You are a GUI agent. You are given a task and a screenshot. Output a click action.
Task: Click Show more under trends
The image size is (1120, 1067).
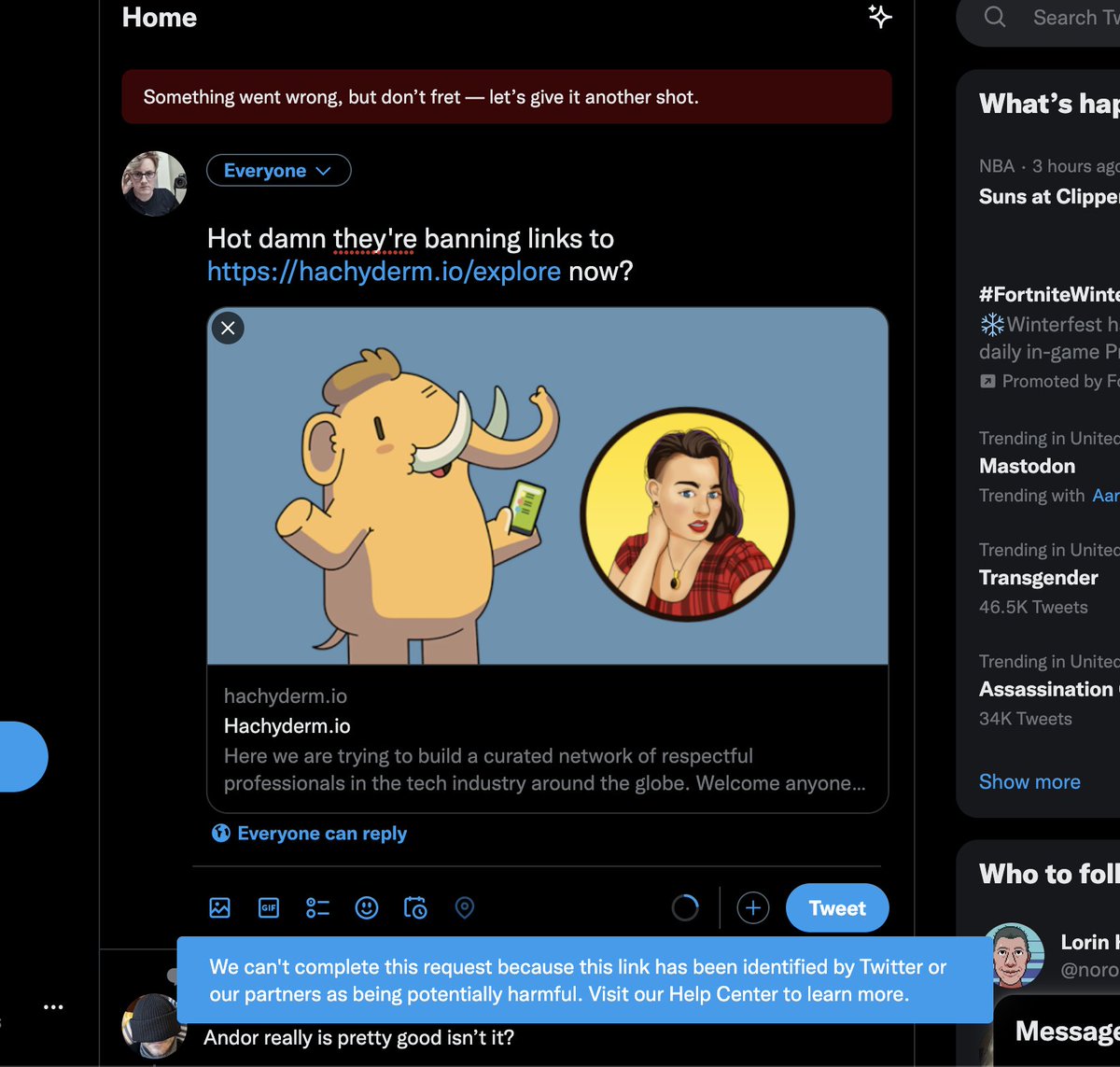coord(1029,782)
